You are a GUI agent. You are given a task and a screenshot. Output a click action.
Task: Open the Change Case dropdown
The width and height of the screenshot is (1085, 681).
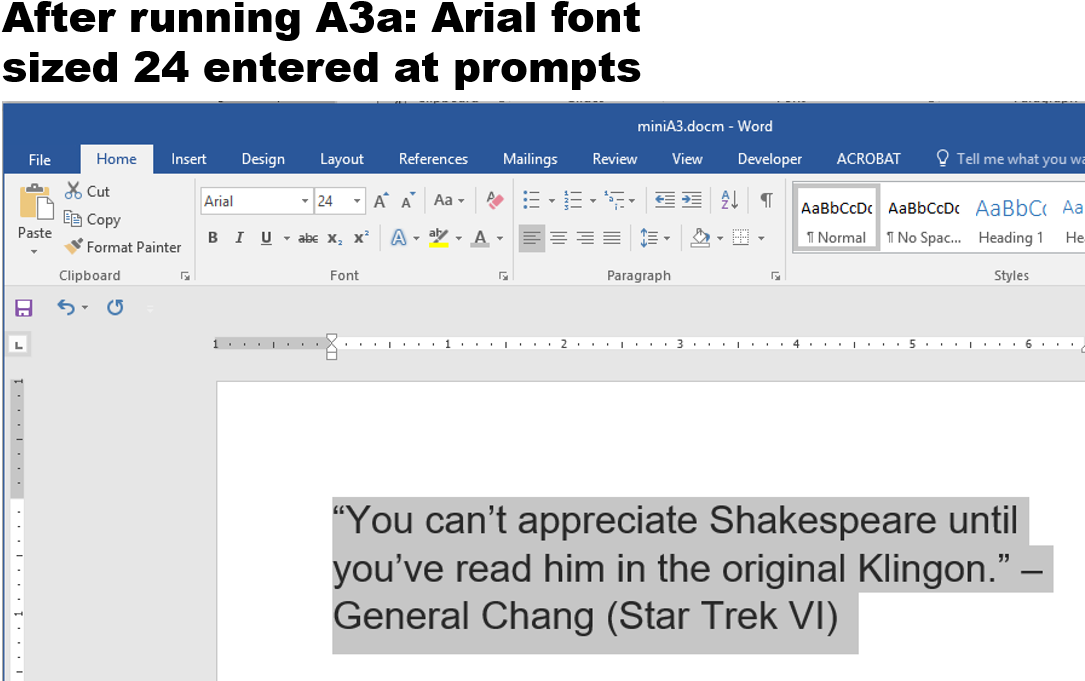pyautogui.click(x=448, y=201)
